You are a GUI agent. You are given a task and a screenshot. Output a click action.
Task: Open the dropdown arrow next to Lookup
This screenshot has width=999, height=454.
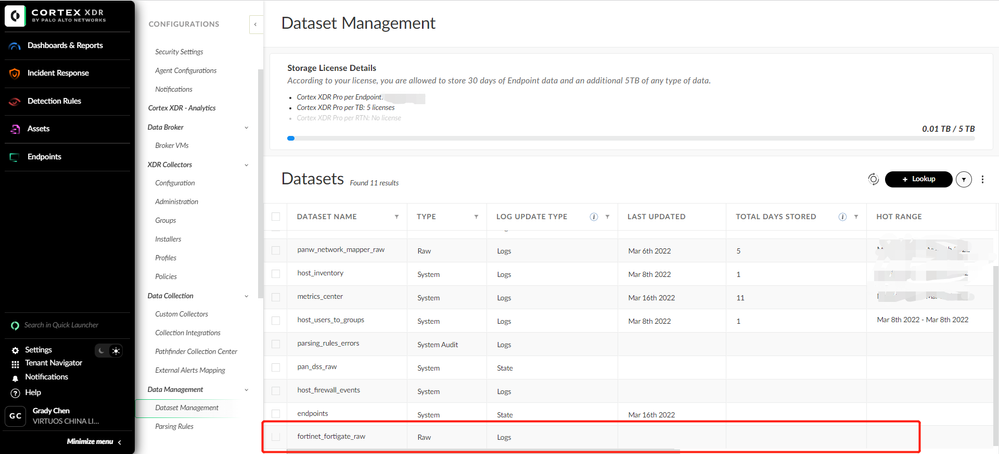tap(963, 180)
